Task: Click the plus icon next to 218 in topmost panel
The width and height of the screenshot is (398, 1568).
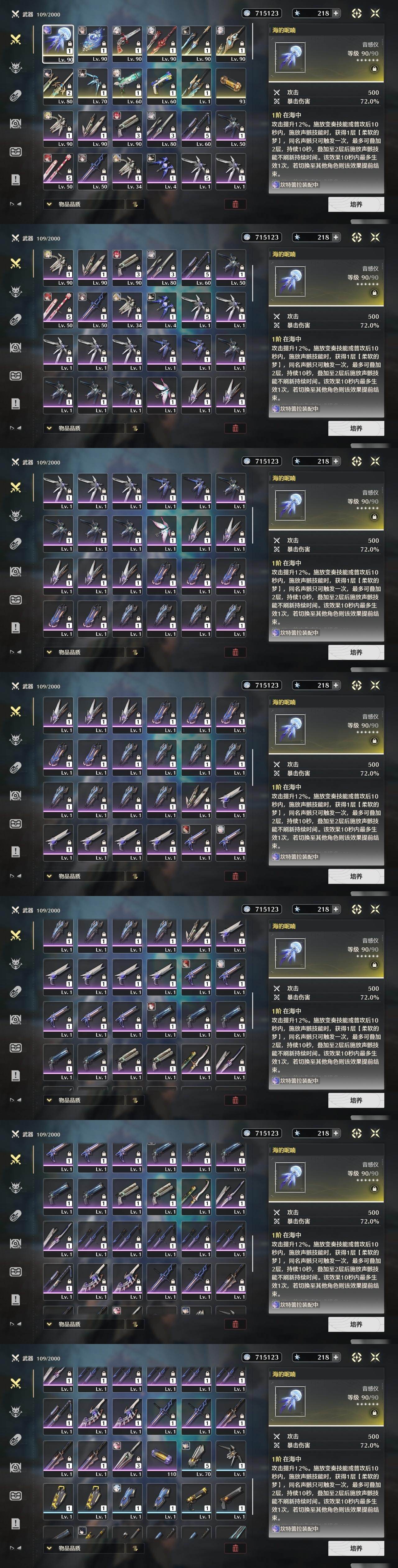Action: [x=336, y=13]
